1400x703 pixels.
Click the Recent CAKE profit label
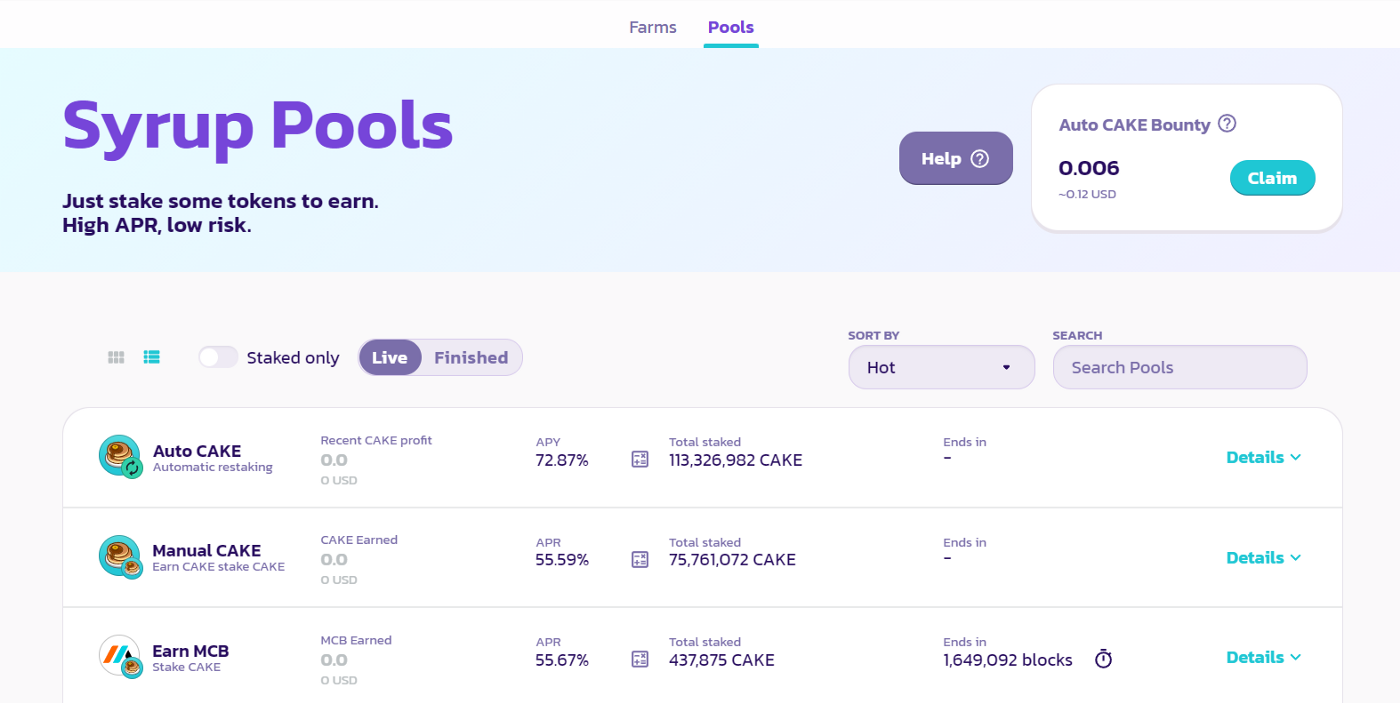[x=376, y=440]
